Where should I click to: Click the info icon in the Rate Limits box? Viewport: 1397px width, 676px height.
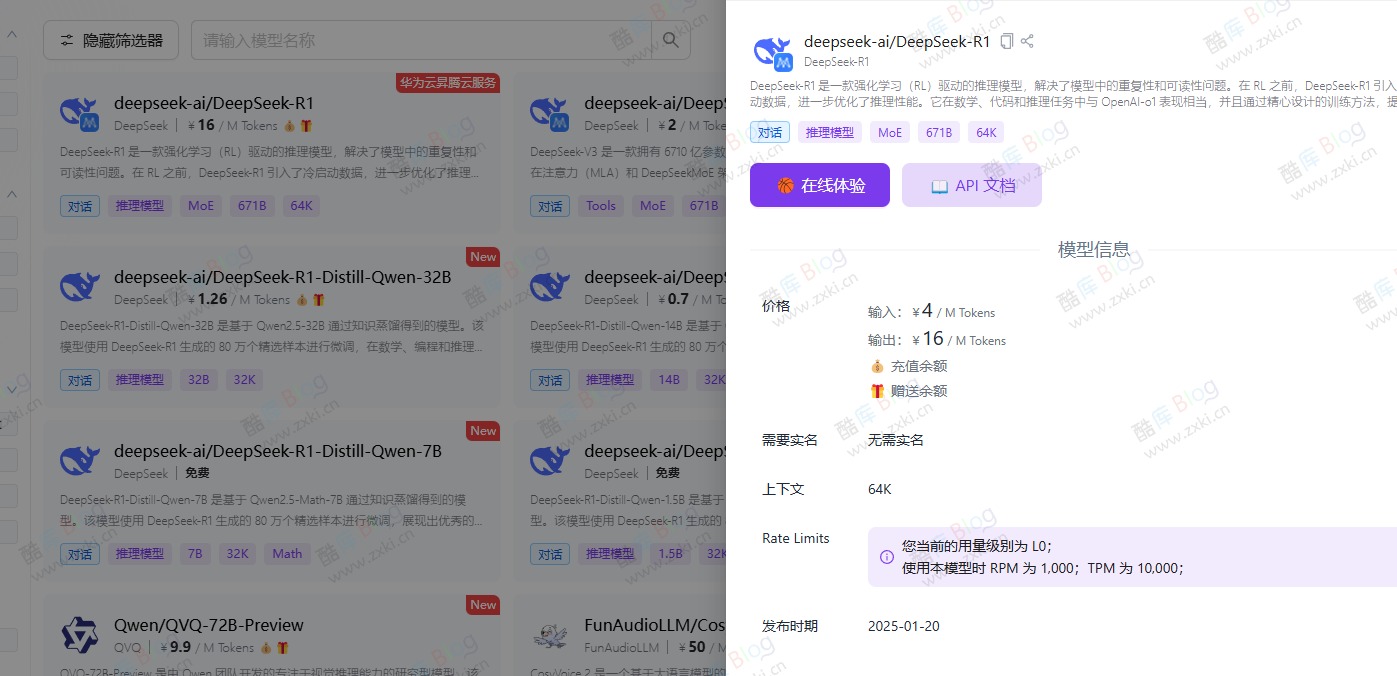click(887, 557)
